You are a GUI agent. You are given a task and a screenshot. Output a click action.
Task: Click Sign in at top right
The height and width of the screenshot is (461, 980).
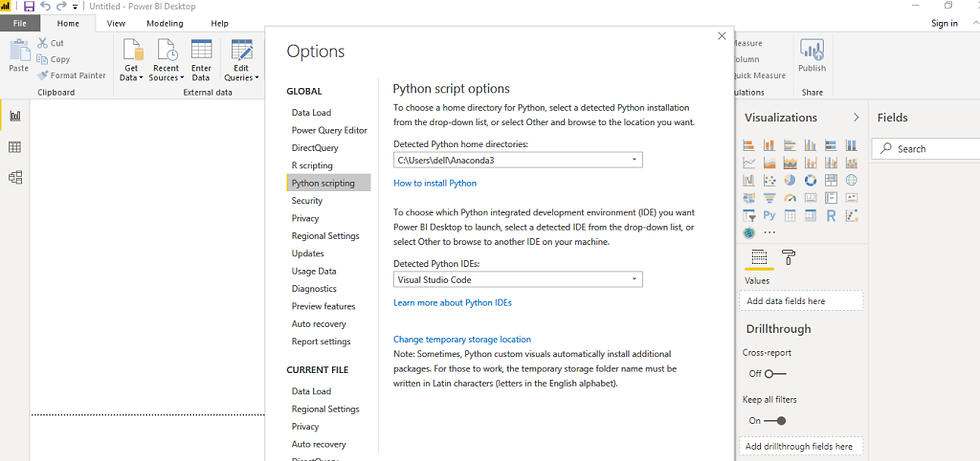tap(944, 23)
